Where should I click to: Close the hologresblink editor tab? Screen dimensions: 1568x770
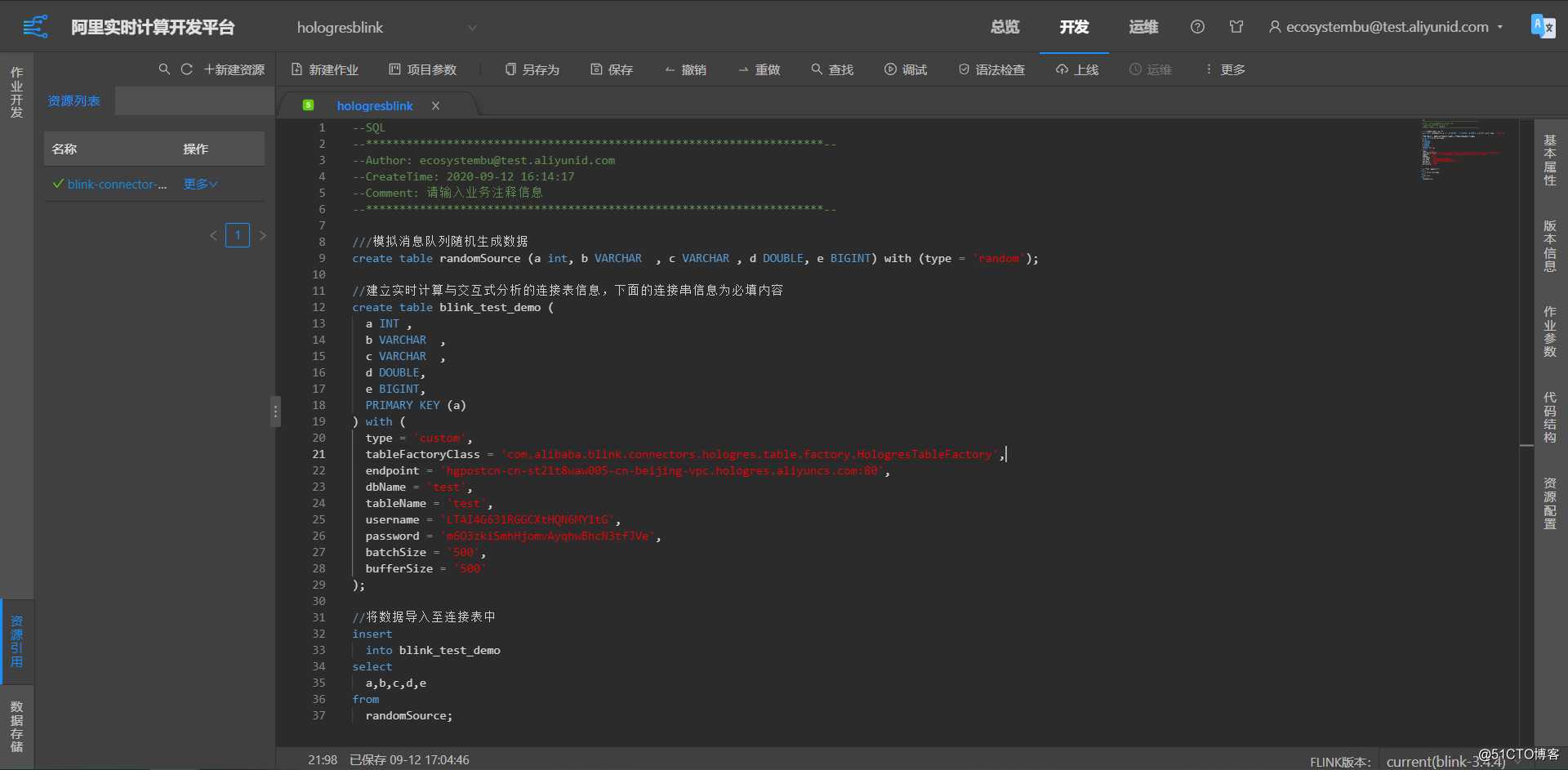tap(436, 105)
